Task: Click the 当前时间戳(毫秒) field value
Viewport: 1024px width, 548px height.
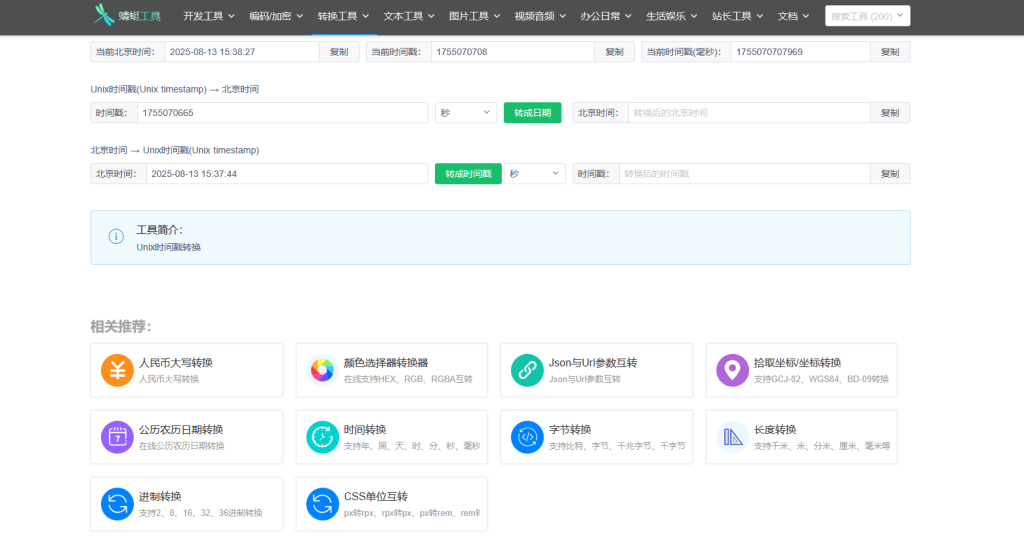Action: pos(800,52)
